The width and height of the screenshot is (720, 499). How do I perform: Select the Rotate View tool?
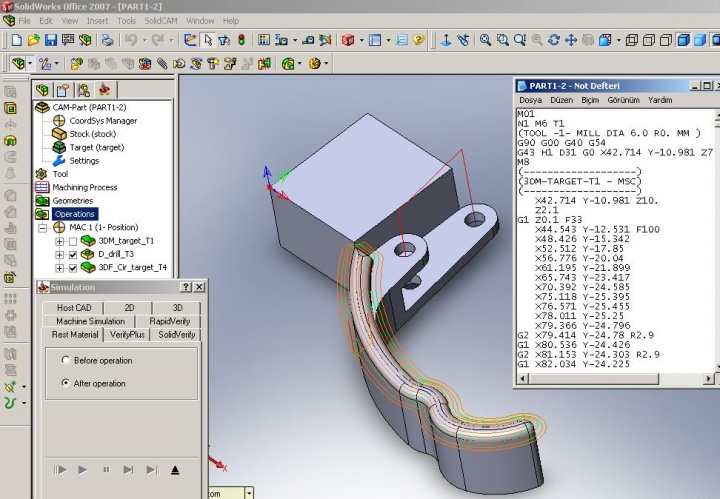tap(554, 40)
